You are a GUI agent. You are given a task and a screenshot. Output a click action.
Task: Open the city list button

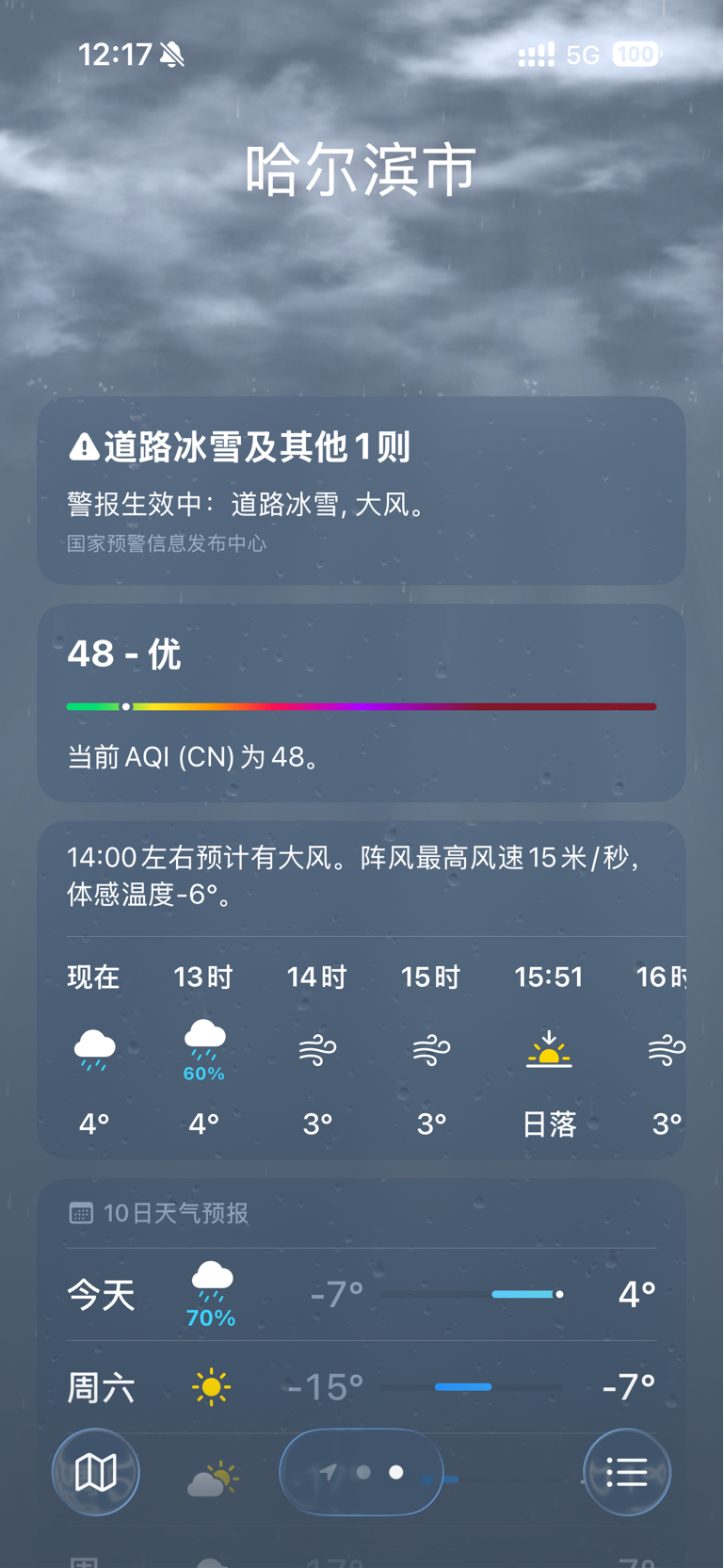[626, 1472]
